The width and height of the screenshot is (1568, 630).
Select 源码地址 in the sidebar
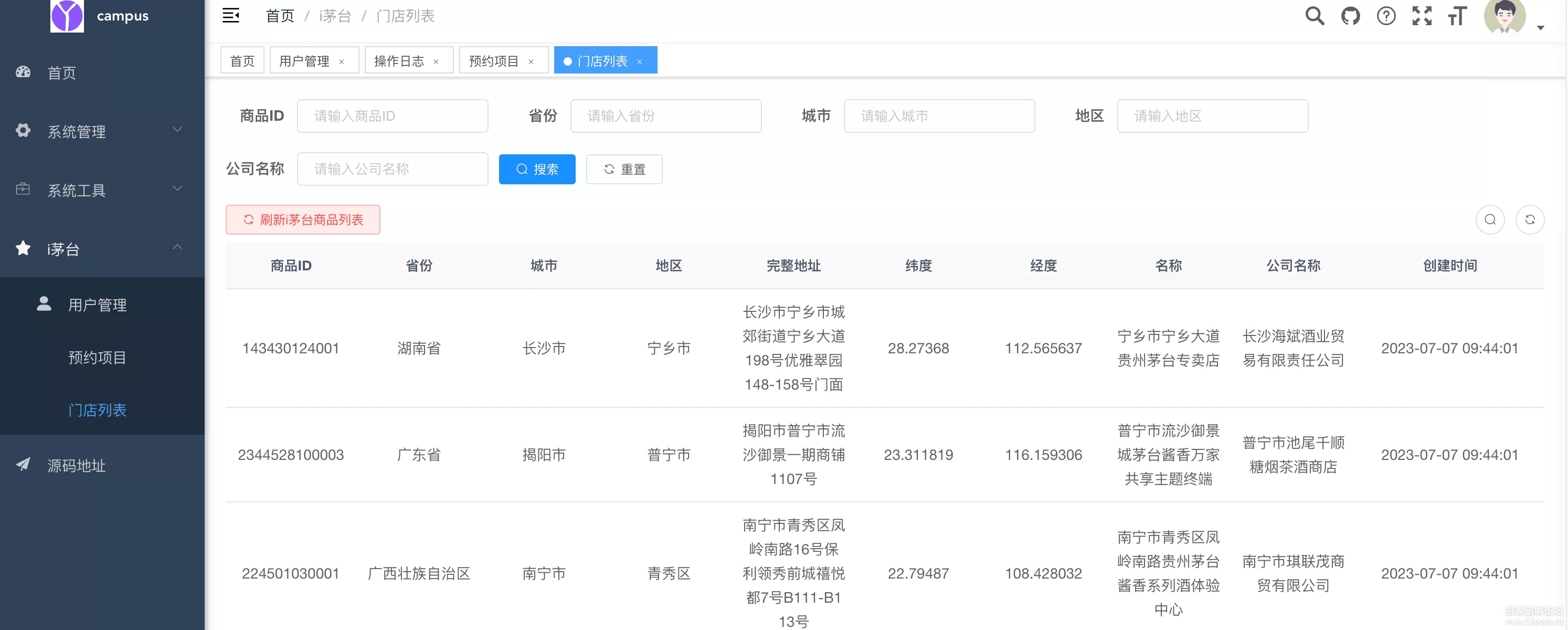76,466
